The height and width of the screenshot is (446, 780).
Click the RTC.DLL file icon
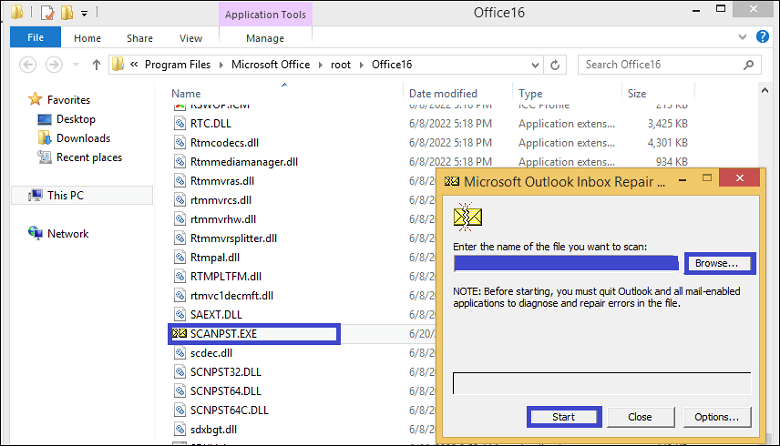179,124
